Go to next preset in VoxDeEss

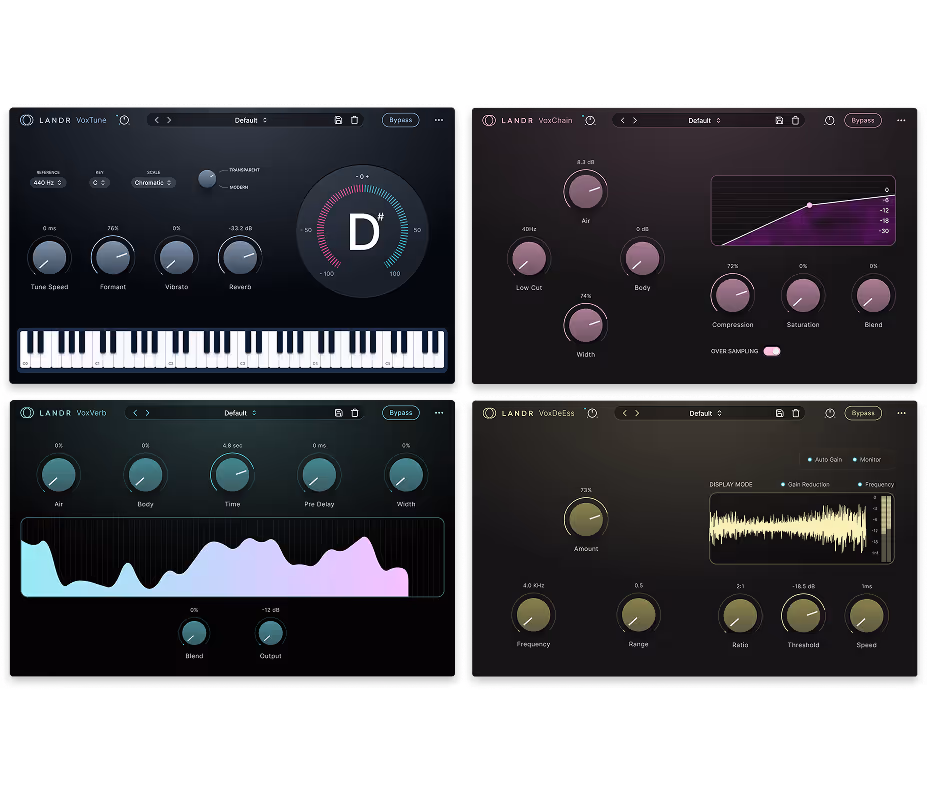point(637,413)
